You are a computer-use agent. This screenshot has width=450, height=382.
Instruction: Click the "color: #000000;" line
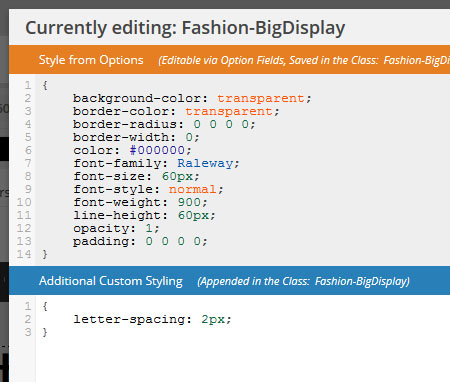(132, 150)
